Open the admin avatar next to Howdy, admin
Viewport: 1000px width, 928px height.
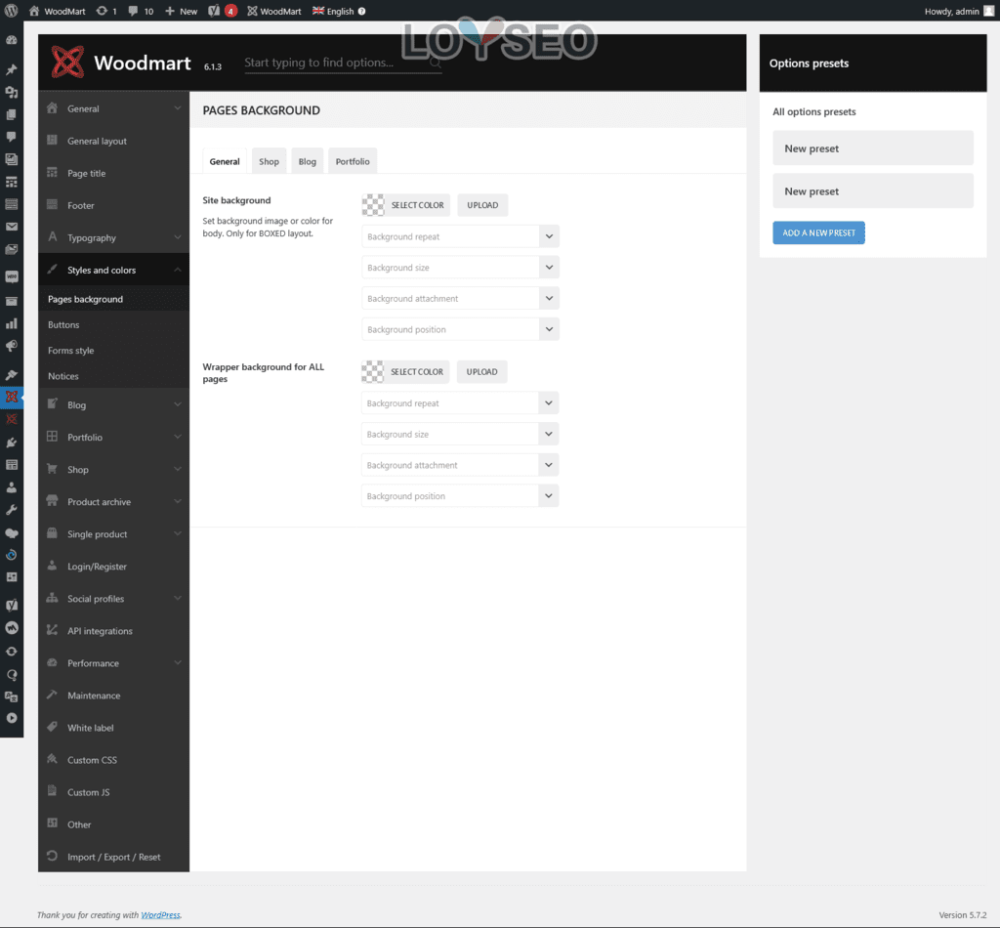(989, 11)
